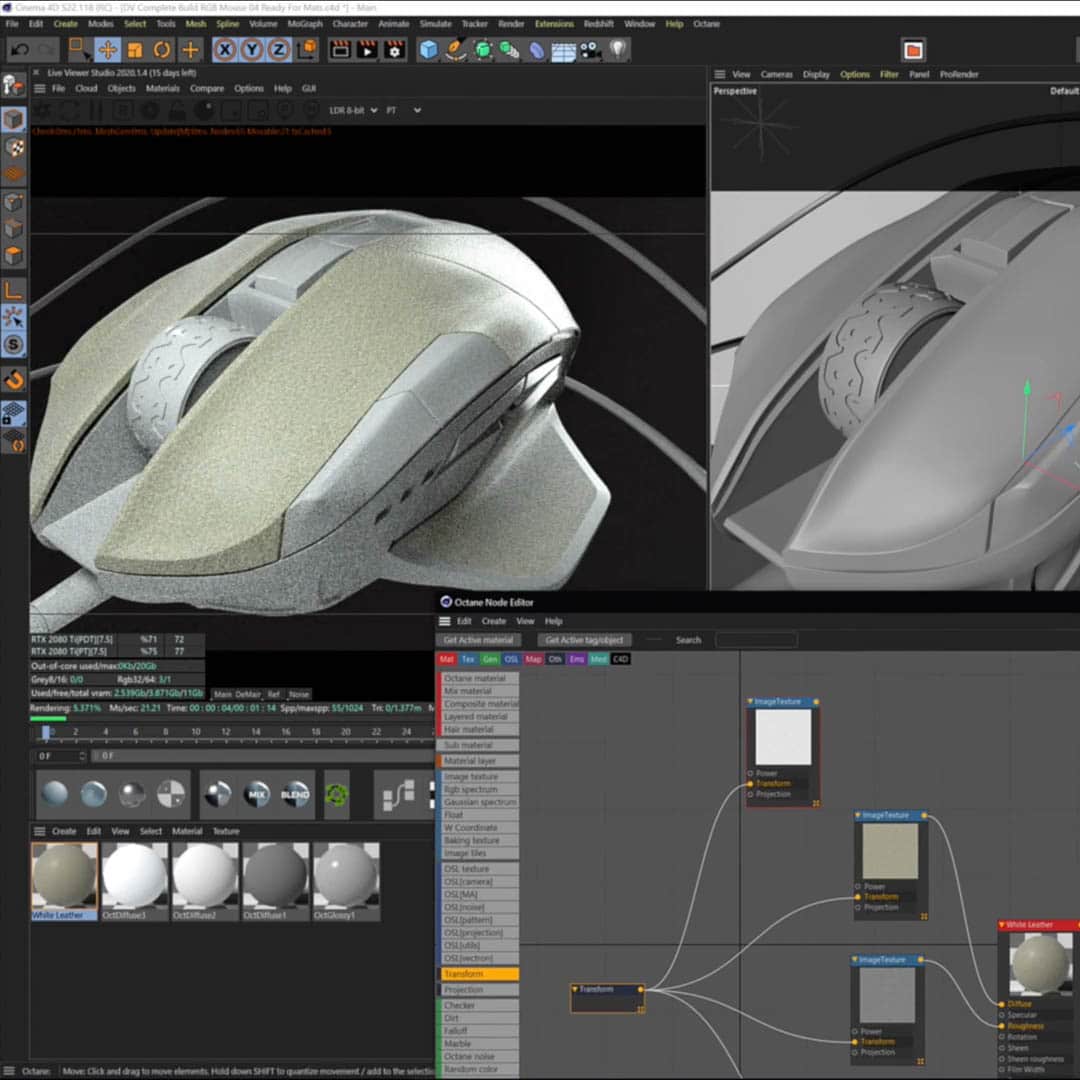Toggle the Z axis lock
The width and height of the screenshot is (1080, 1080).
pyautogui.click(x=278, y=49)
